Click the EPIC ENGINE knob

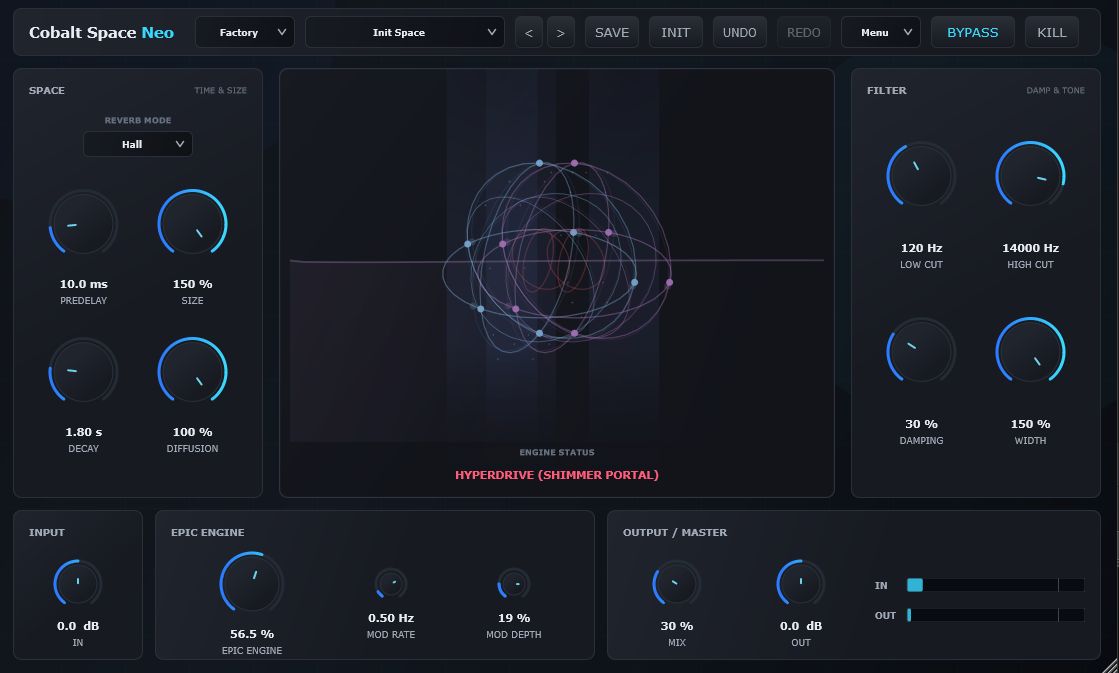pos(252,583)
